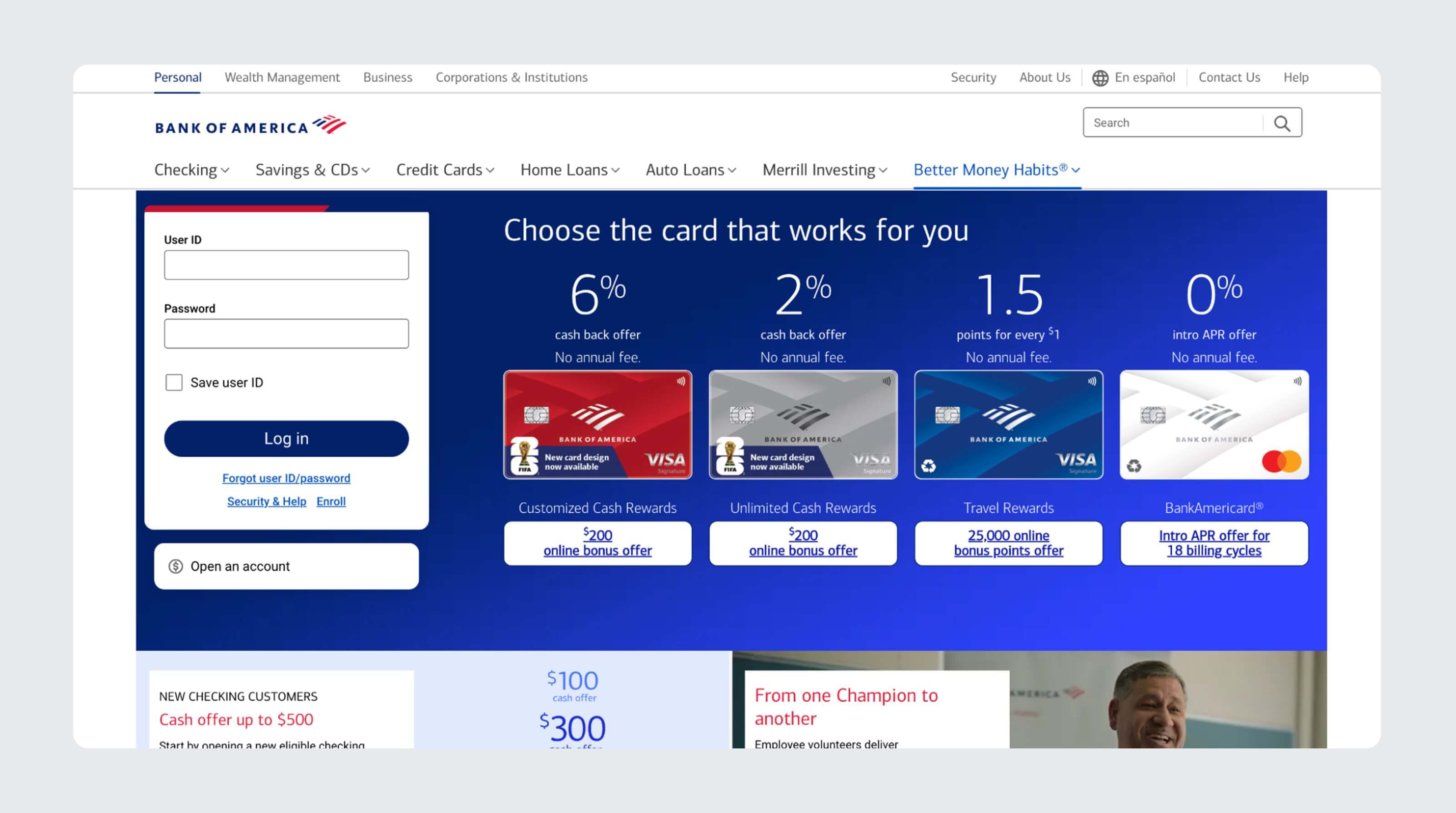Switch to the Wealth Management tab

coord(282,77)
